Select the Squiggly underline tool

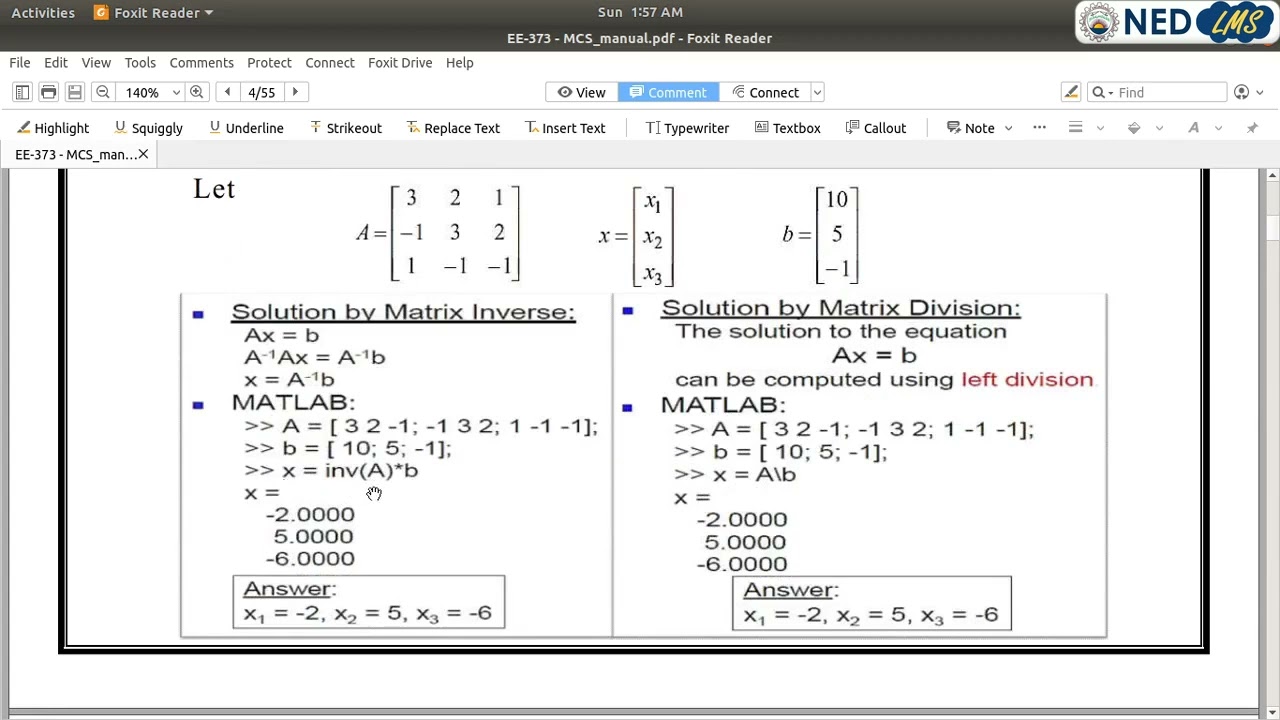[x=148, y=128]
